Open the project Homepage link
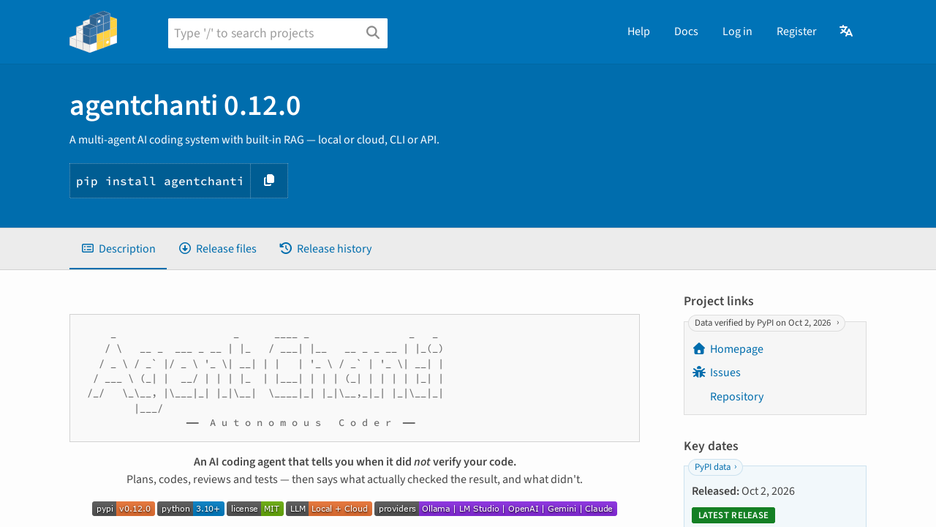The height and width of the screenshot is (527, 936). coord(736,349)
